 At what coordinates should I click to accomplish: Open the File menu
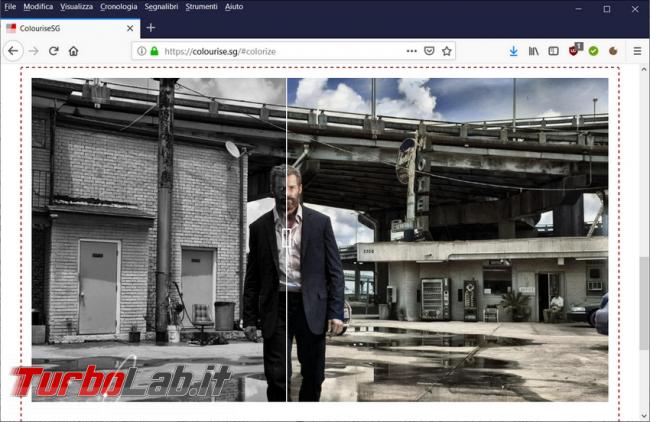pyautogui.click(x=10, y=7)
